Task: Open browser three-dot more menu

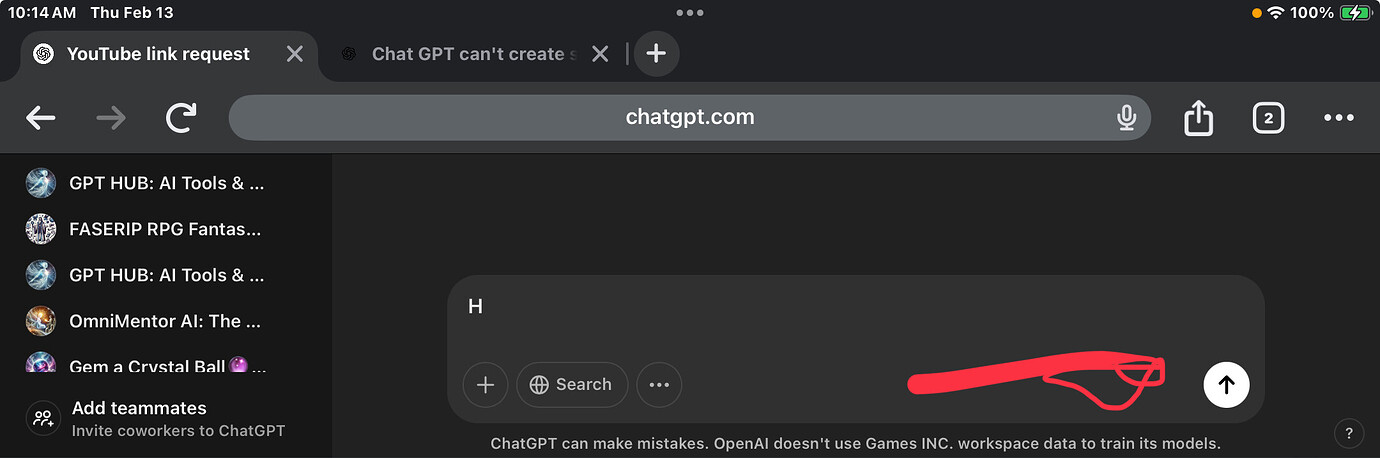Action: pos(1338,118)
